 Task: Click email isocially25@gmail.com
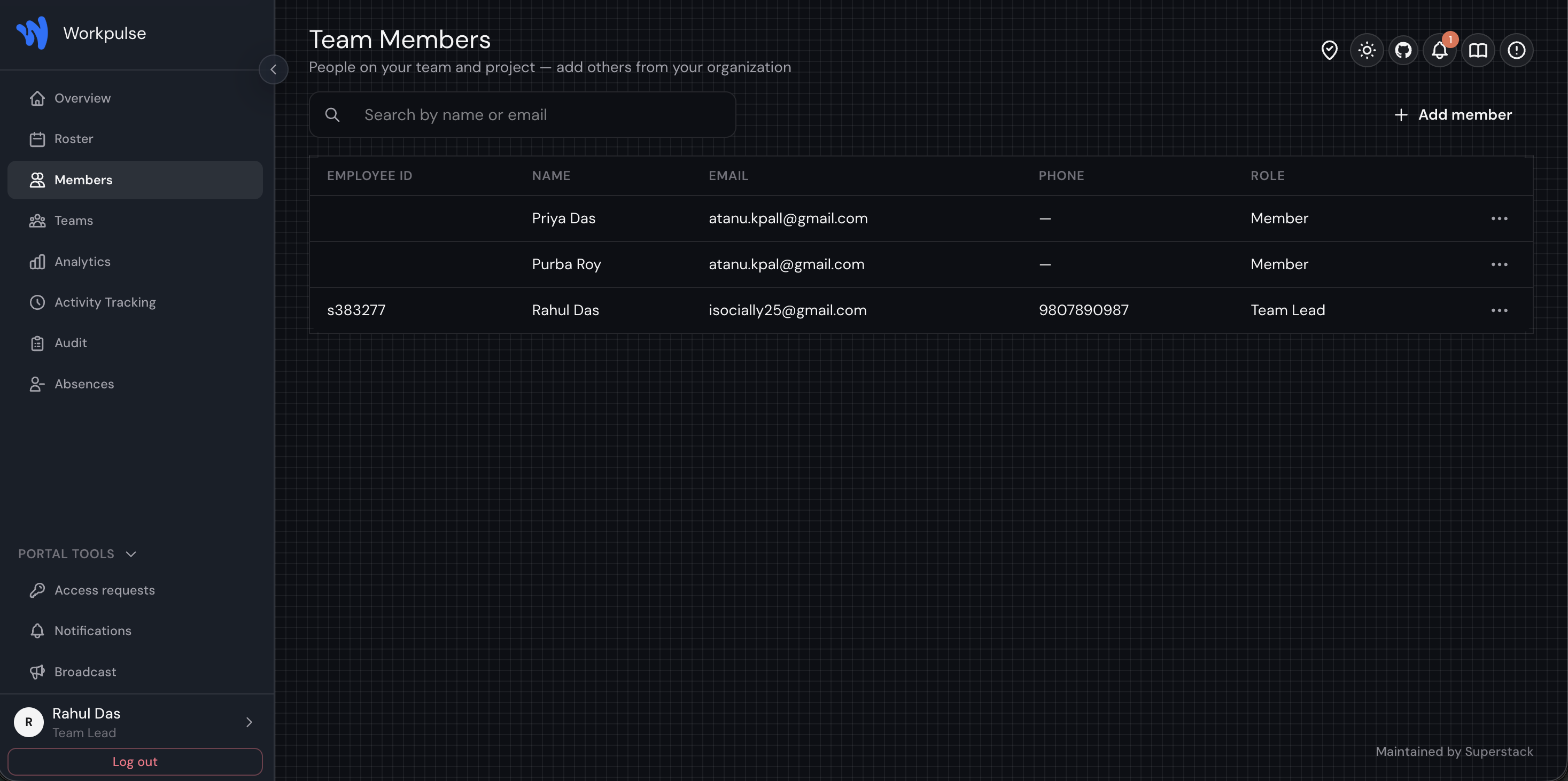click(788, 310)
